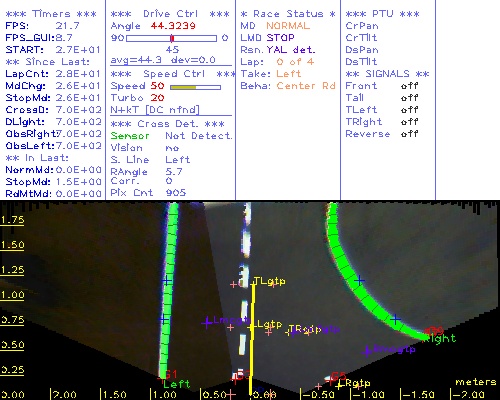Click the red G5 marker at bottom
Image resolution: width=500 pixels, height=400 pixels.
coord(338,376)
